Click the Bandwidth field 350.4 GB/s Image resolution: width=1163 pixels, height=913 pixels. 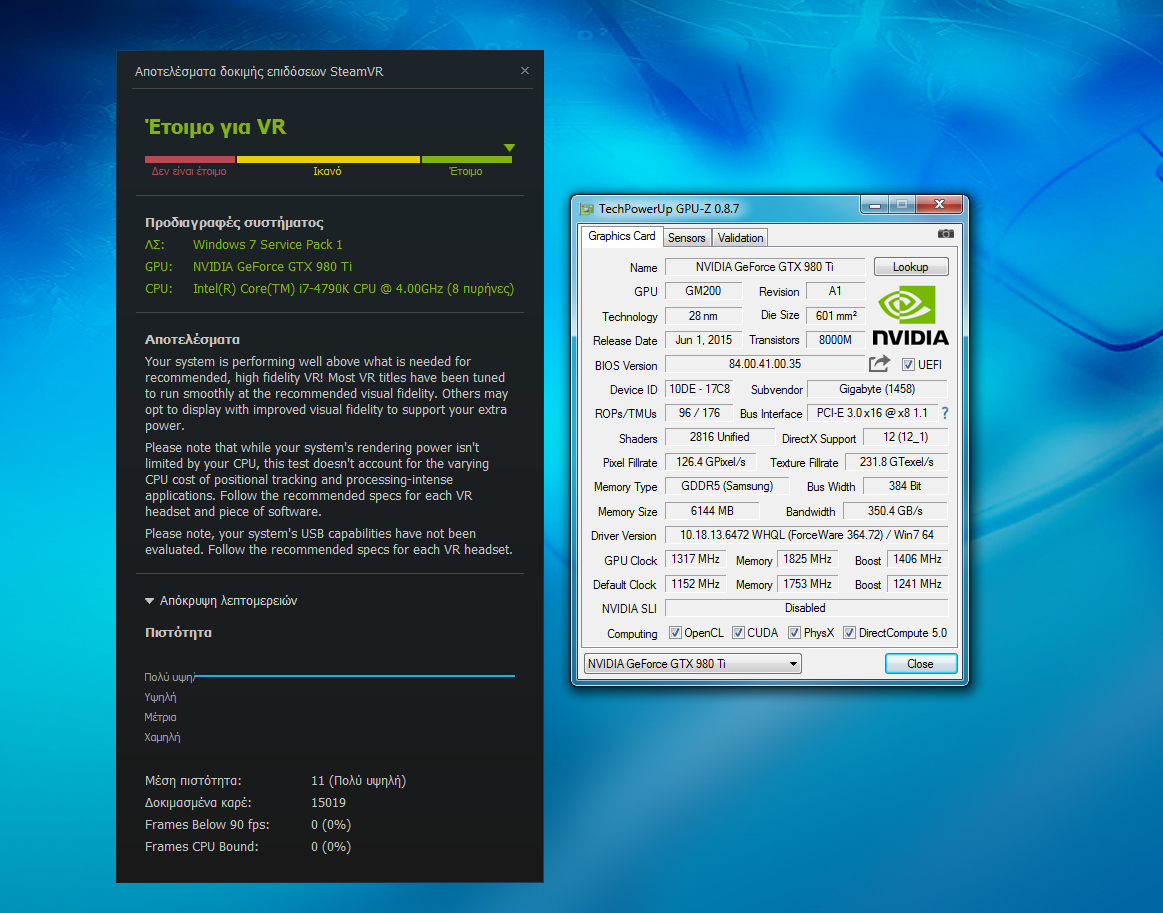[x=895, y=511]
